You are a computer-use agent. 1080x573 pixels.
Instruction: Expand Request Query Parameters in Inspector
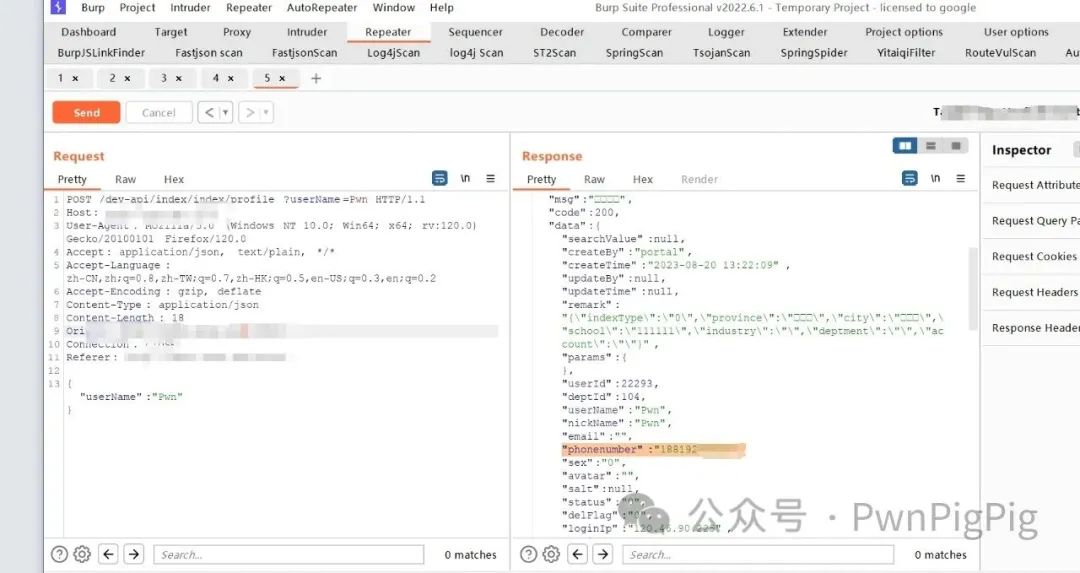[x=1035, y=220]
